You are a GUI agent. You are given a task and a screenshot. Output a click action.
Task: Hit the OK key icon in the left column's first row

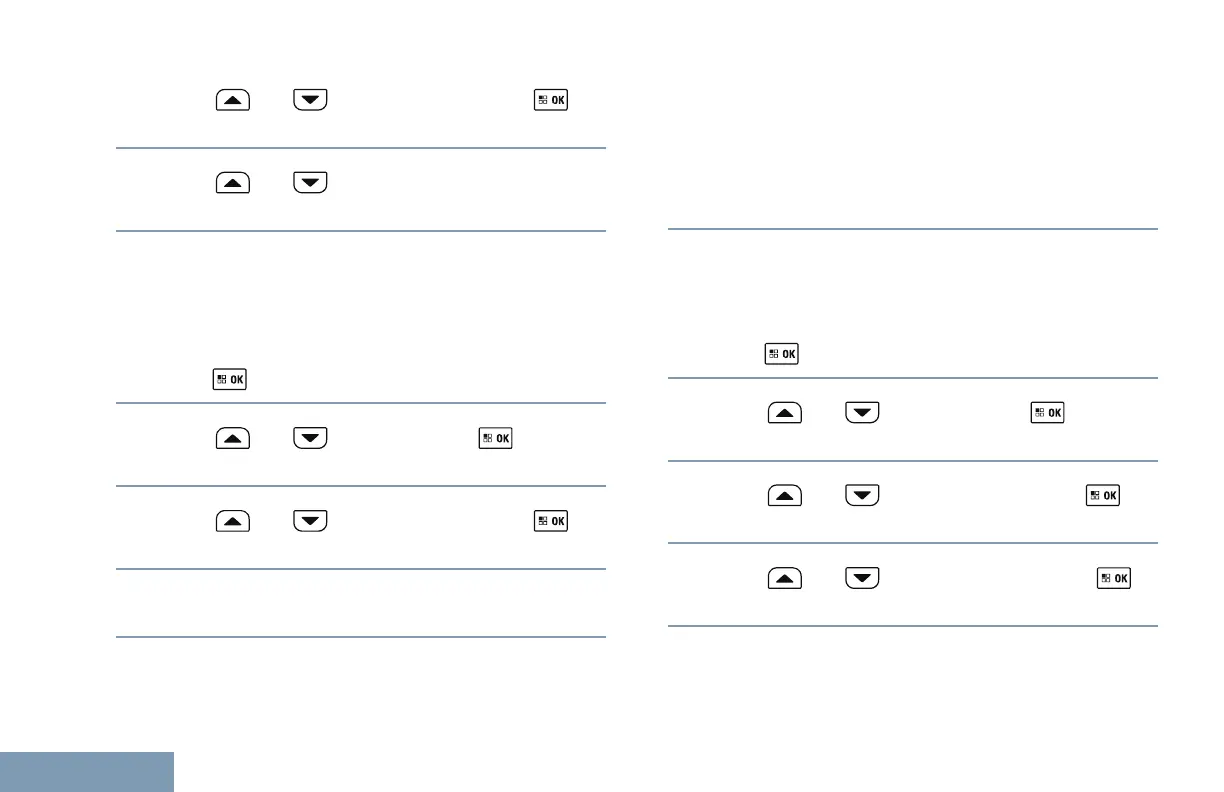tap(551, 101)
